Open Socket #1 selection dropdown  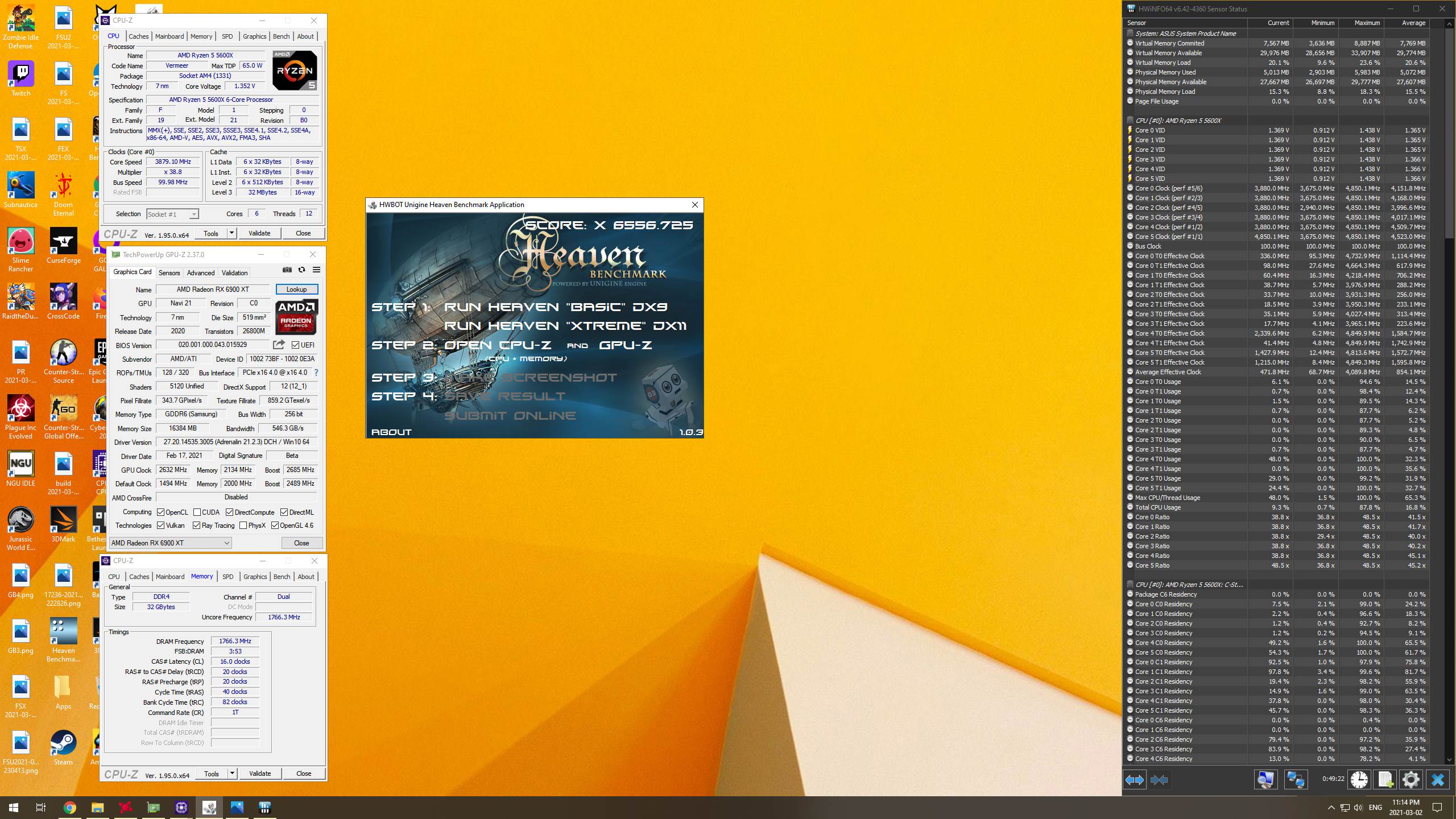pyautogui.click(x=172, y=214)
